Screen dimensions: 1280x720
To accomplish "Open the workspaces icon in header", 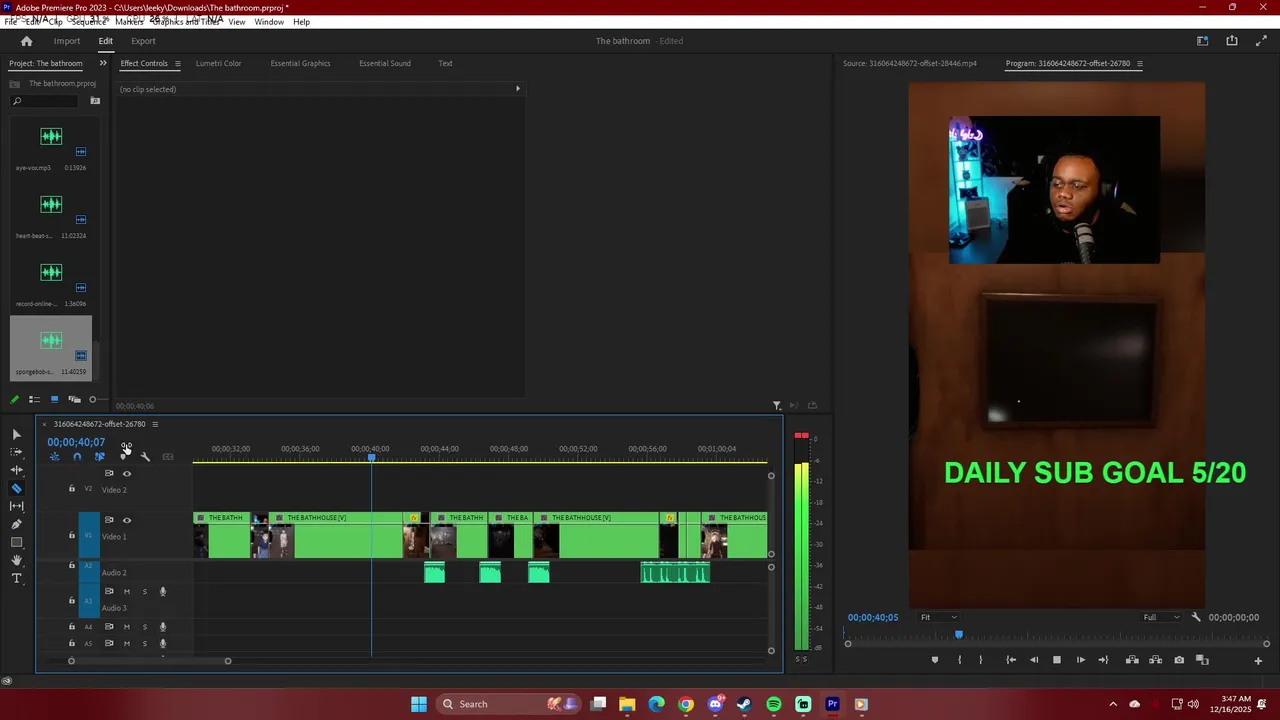I will (x=1203, y=41).
